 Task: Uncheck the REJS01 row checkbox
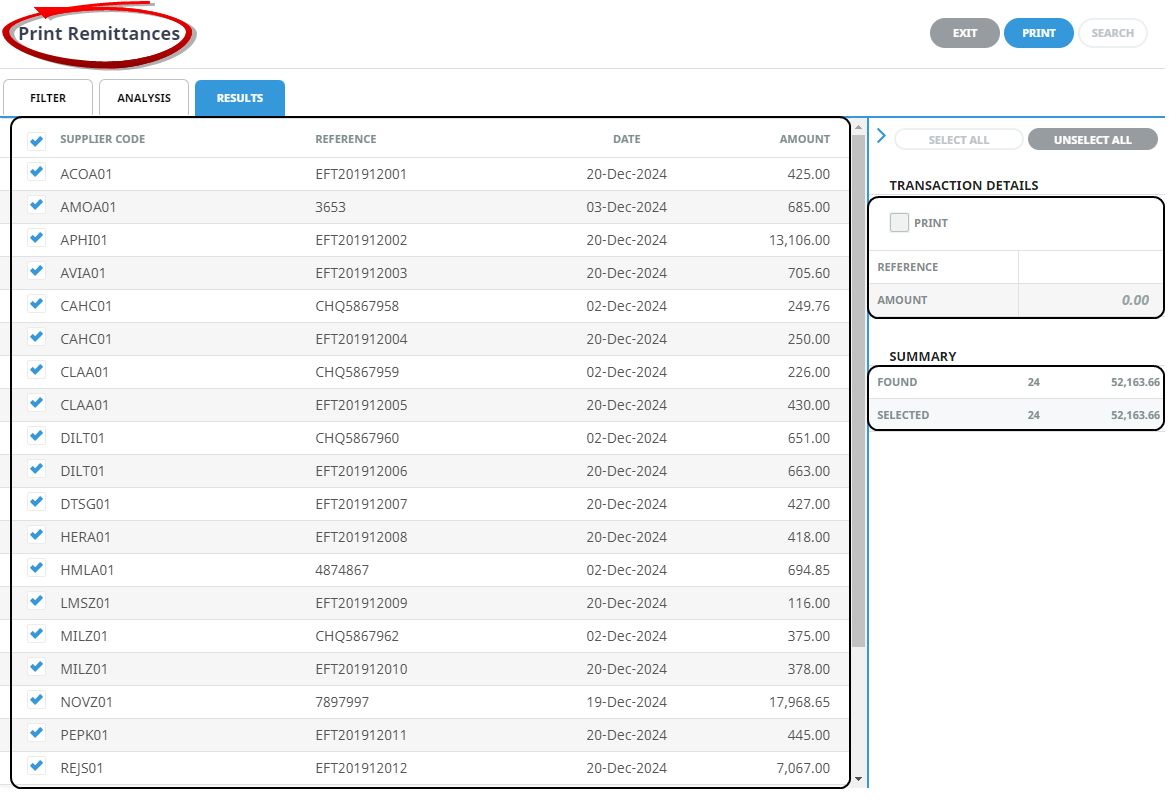click(x=37, y=766)
